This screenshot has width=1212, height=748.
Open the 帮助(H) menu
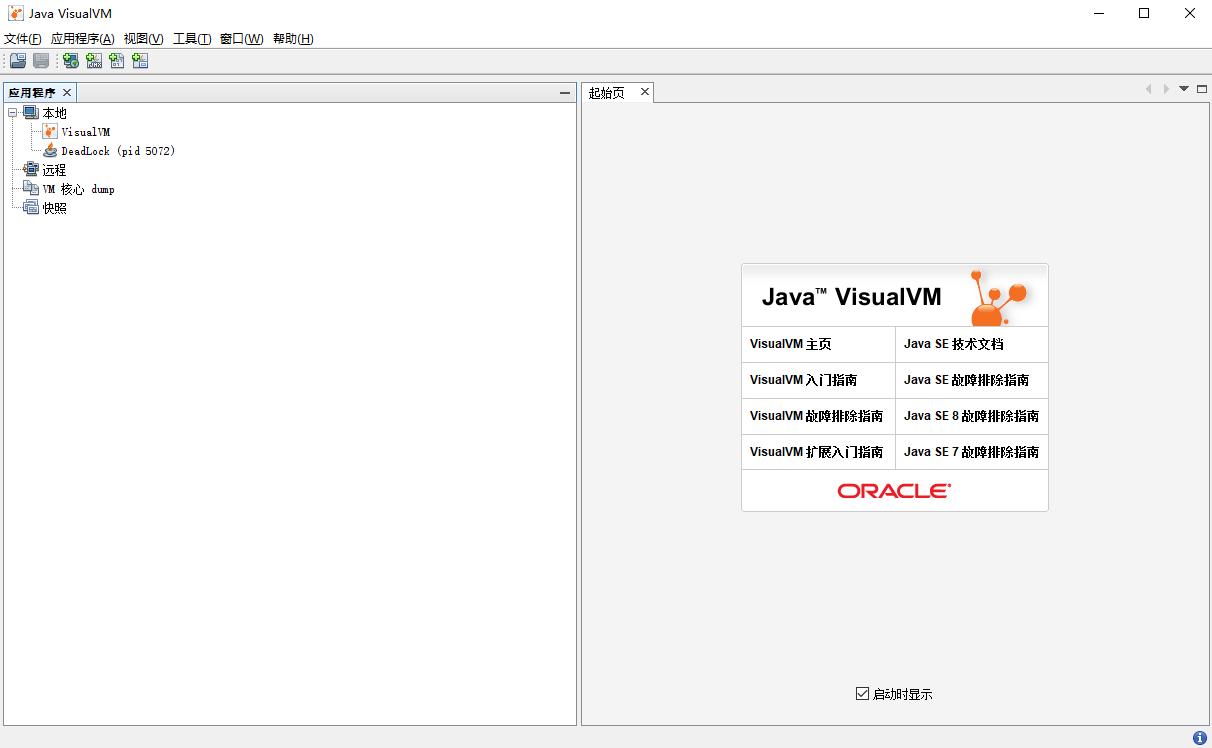click(x=293, y=39)
